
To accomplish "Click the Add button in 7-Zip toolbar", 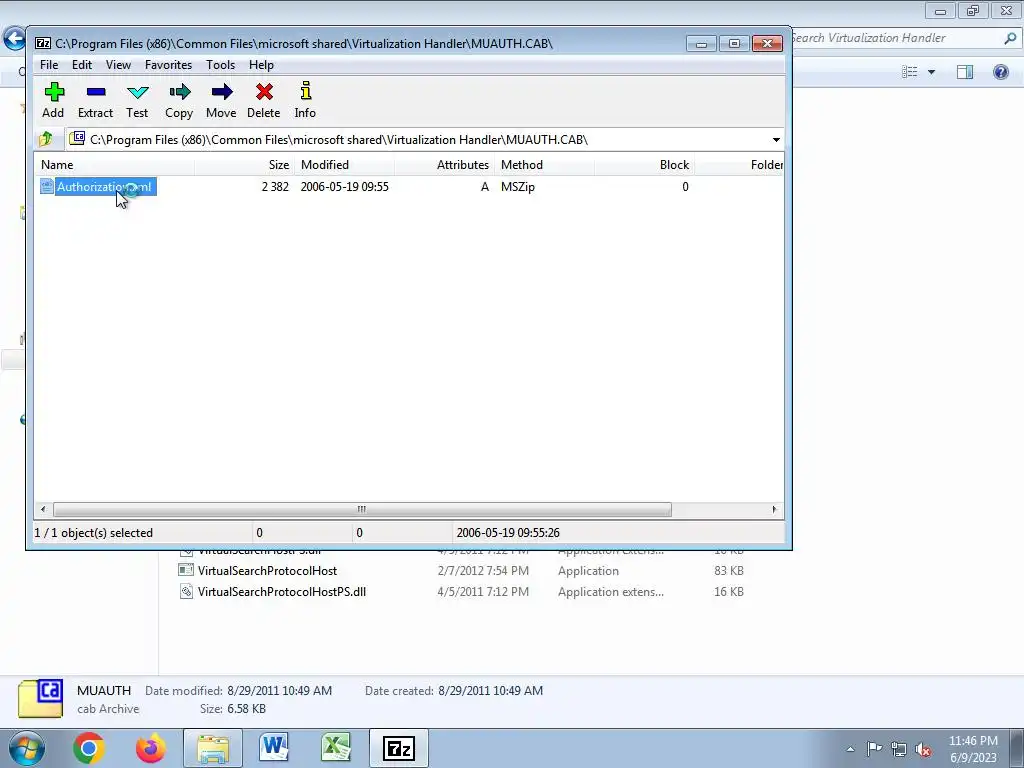I will pyautogui.click(x=54, y=101).
